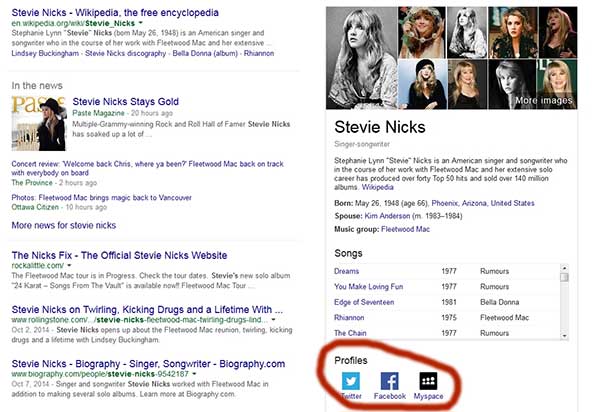
Task: Click Paste Magazine source label
Action: point(98,113)
